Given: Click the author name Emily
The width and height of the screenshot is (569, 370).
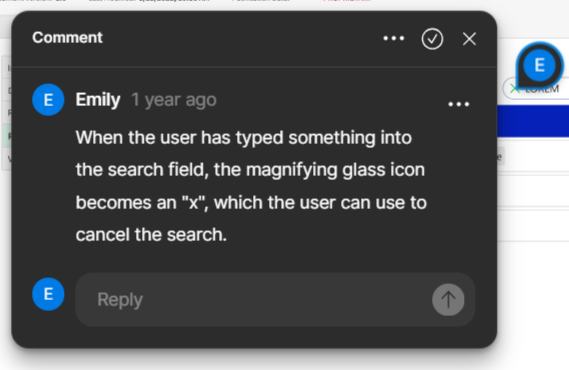Looking at the screenshot, I should click(x=98, y=100).
